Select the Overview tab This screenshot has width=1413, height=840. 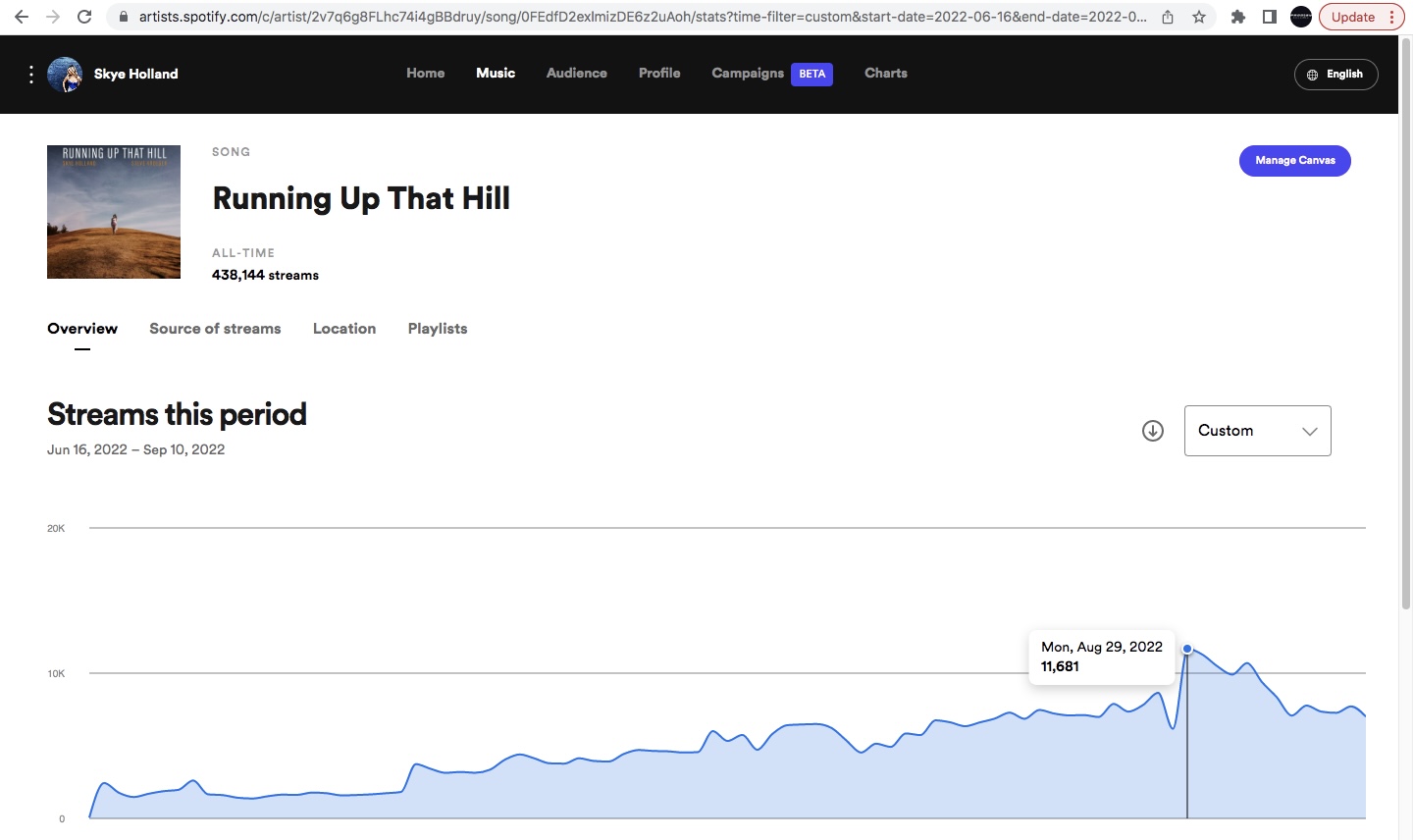pos(82,329)
